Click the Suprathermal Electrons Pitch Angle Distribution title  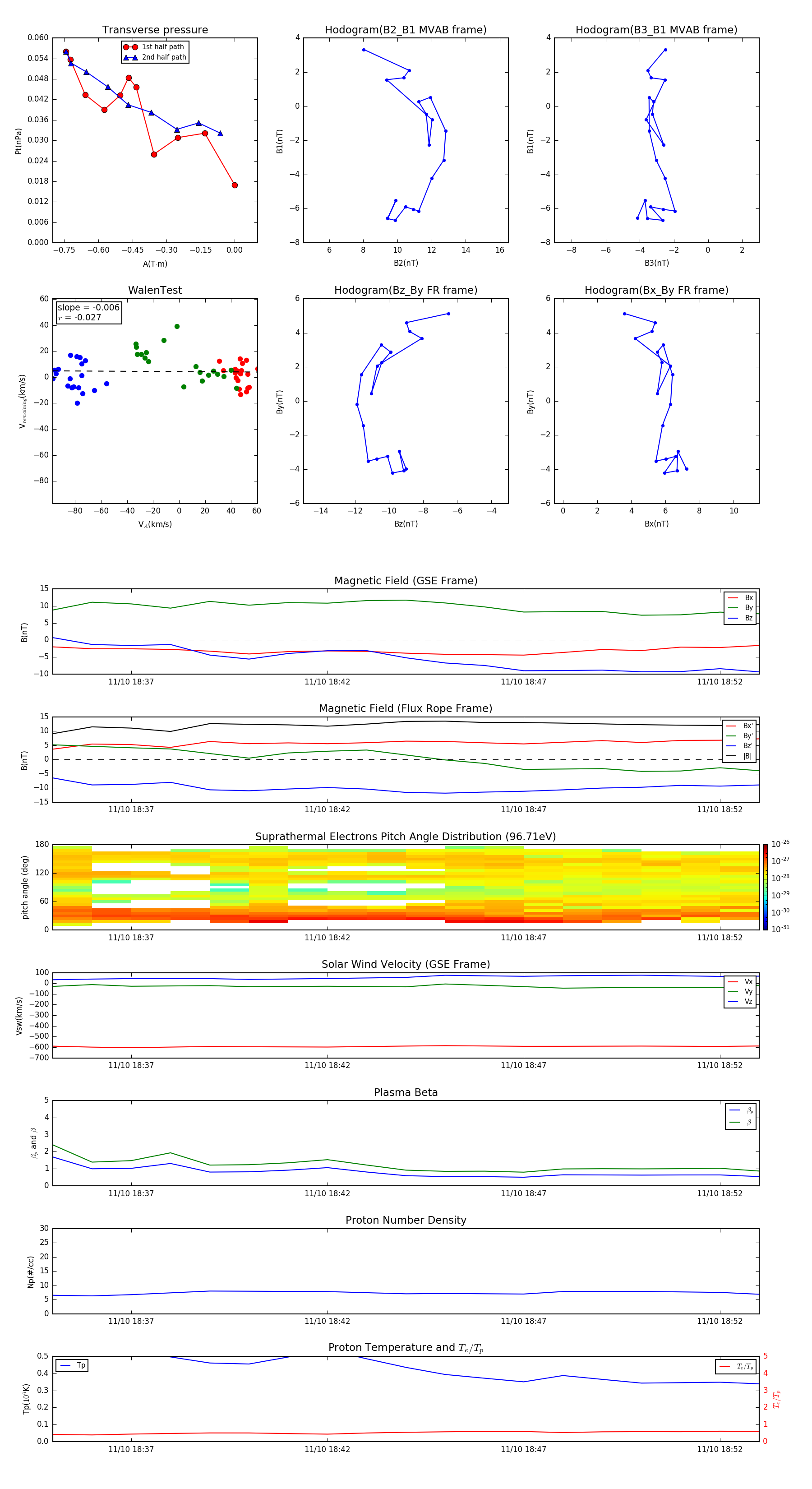click(406, 837)
